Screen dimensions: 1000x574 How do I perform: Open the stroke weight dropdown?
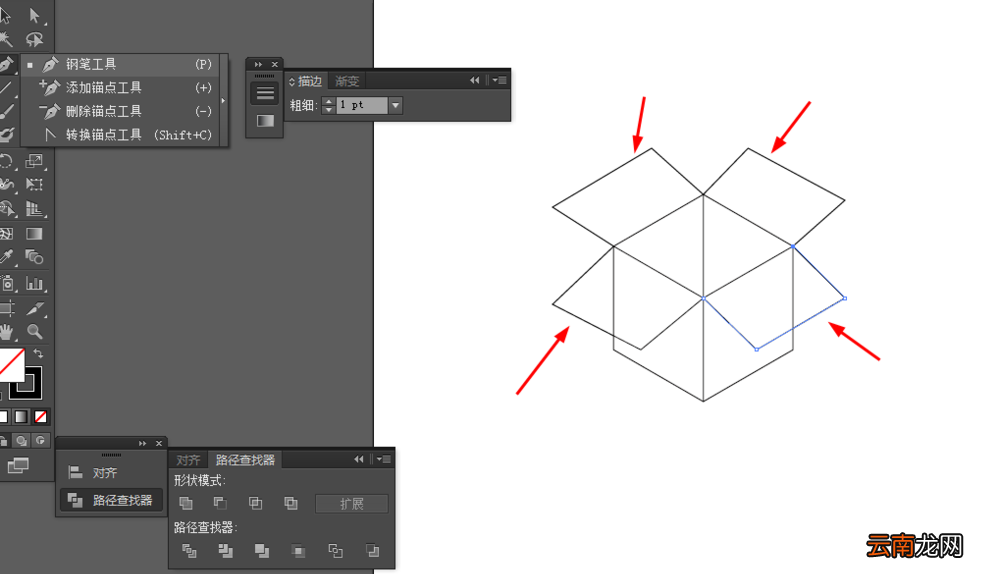tap(395, 105)
